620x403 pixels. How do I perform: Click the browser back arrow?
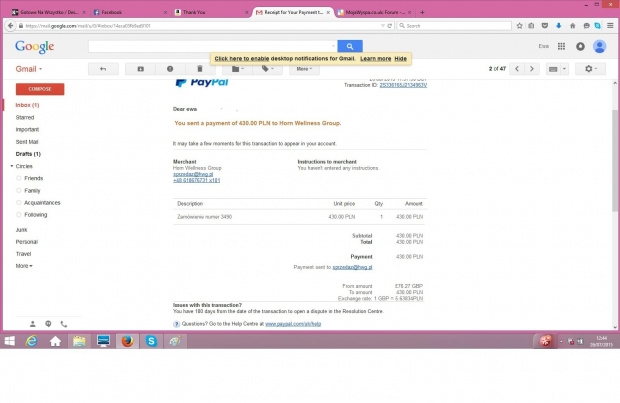click(11, 26)
